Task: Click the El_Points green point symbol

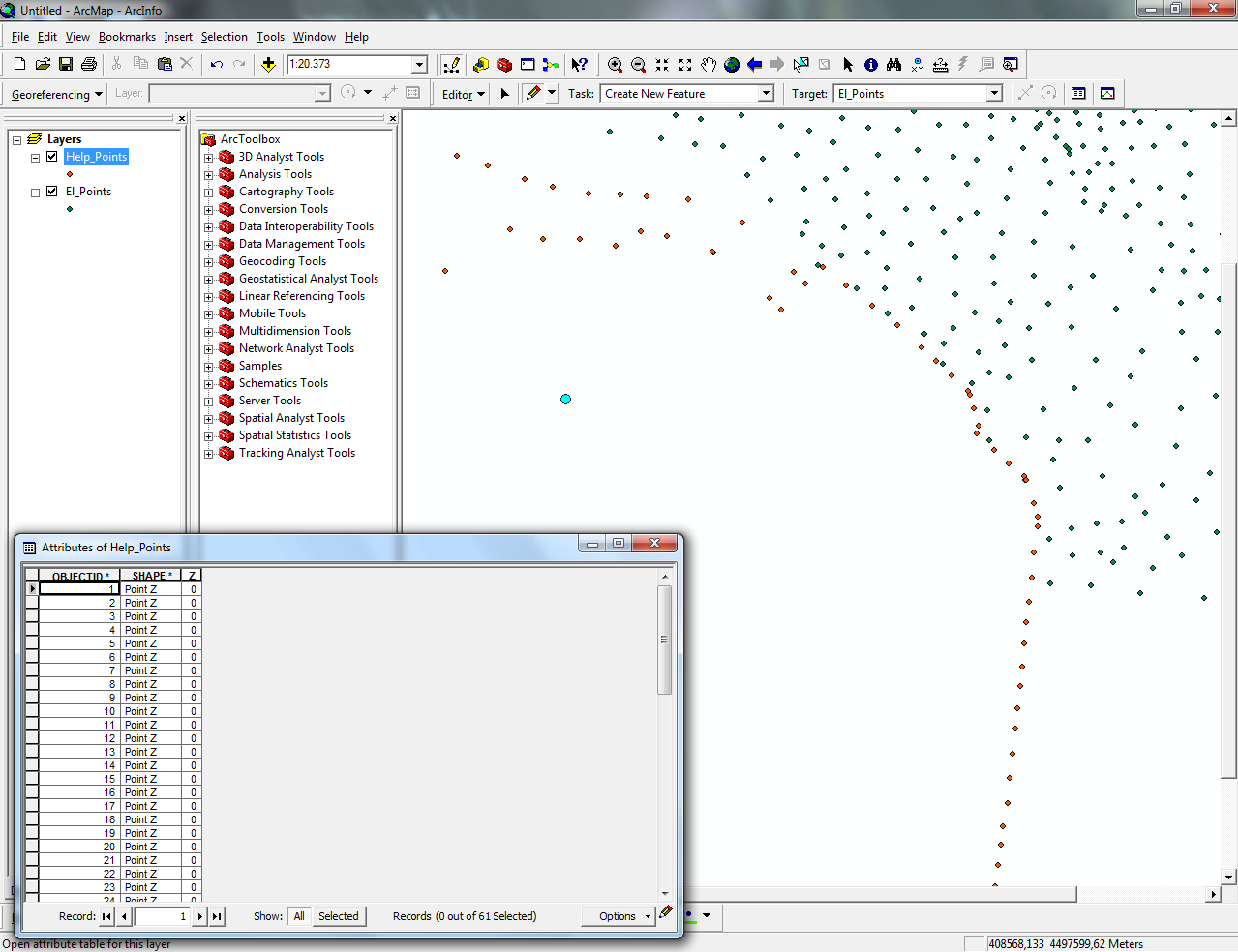Action: [x=70, y=209]
